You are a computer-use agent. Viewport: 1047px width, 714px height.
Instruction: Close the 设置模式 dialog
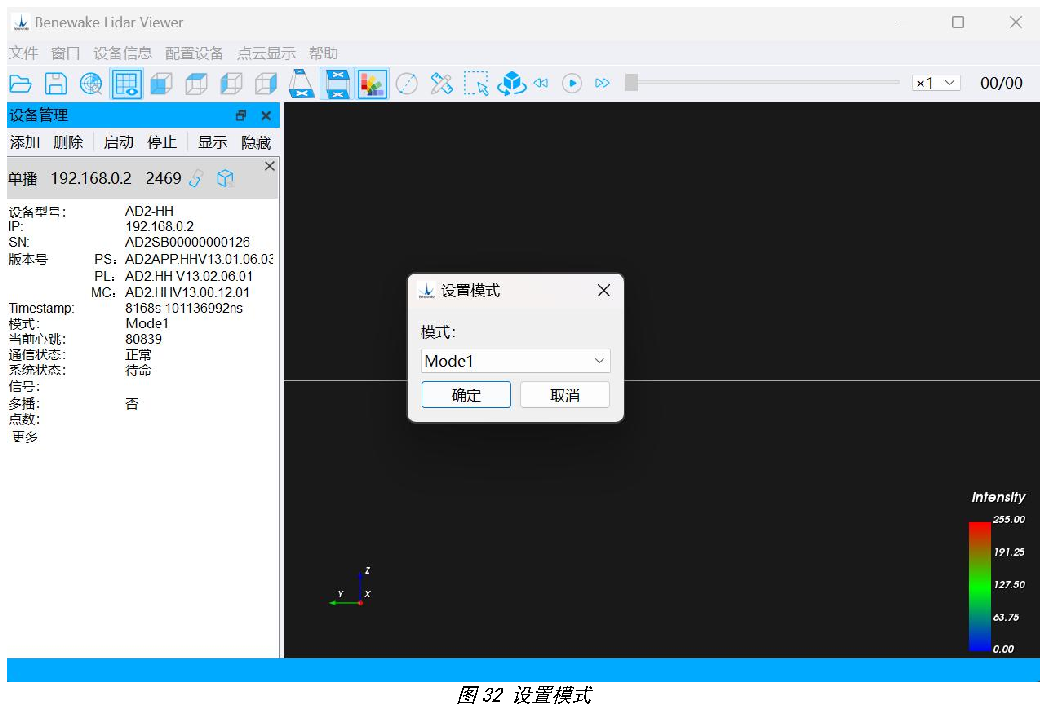point(604,290)
